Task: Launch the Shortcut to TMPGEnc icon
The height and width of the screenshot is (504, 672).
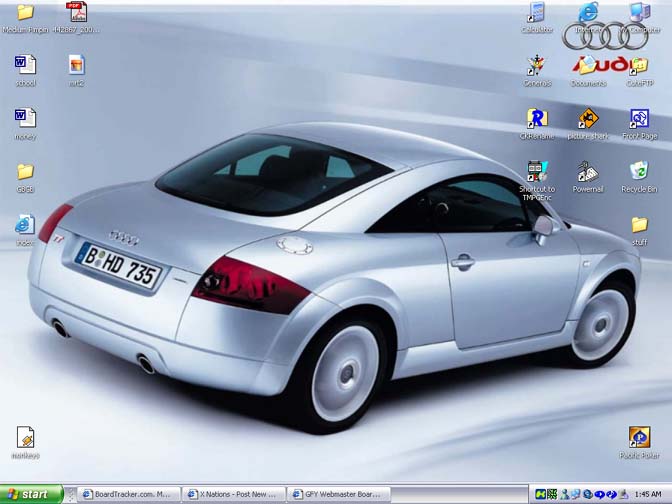Action: pyautogui.click(x=537, y=171)
